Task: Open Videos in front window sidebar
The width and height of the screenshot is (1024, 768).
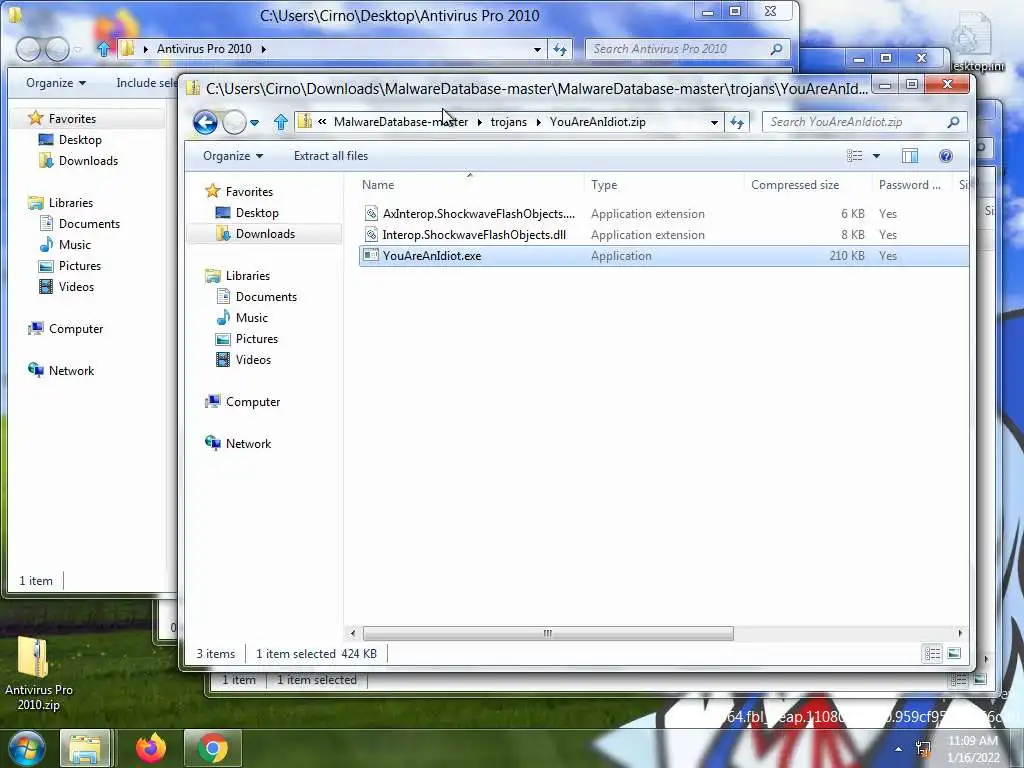Action: coord(253,359)
